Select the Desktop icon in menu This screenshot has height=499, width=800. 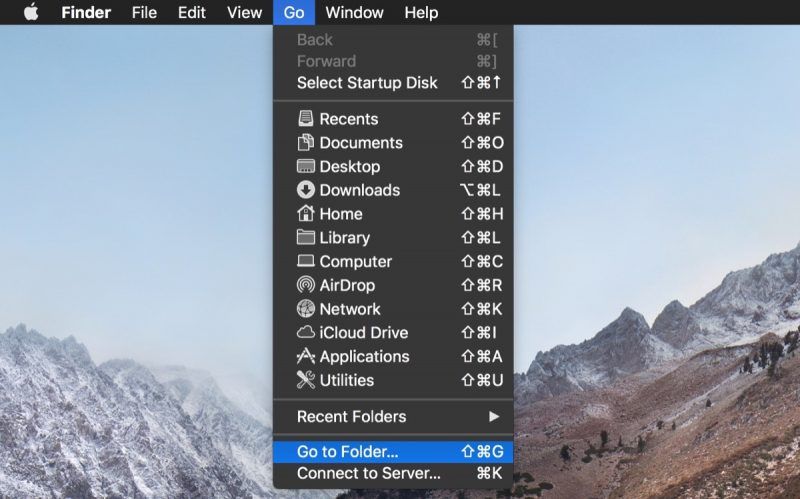306,167
